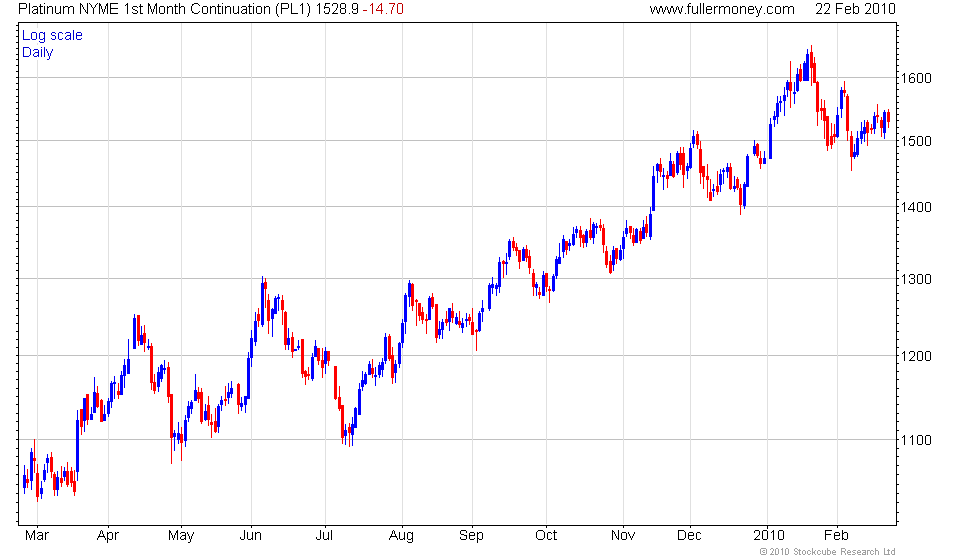The image size is (980, 560).
Task: Click the 'Oct' month axis label
Action: click(x=546, y=535)
